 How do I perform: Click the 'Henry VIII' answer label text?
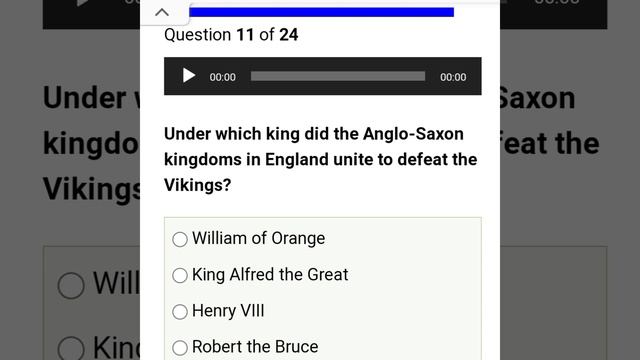(x=228, y=311)
